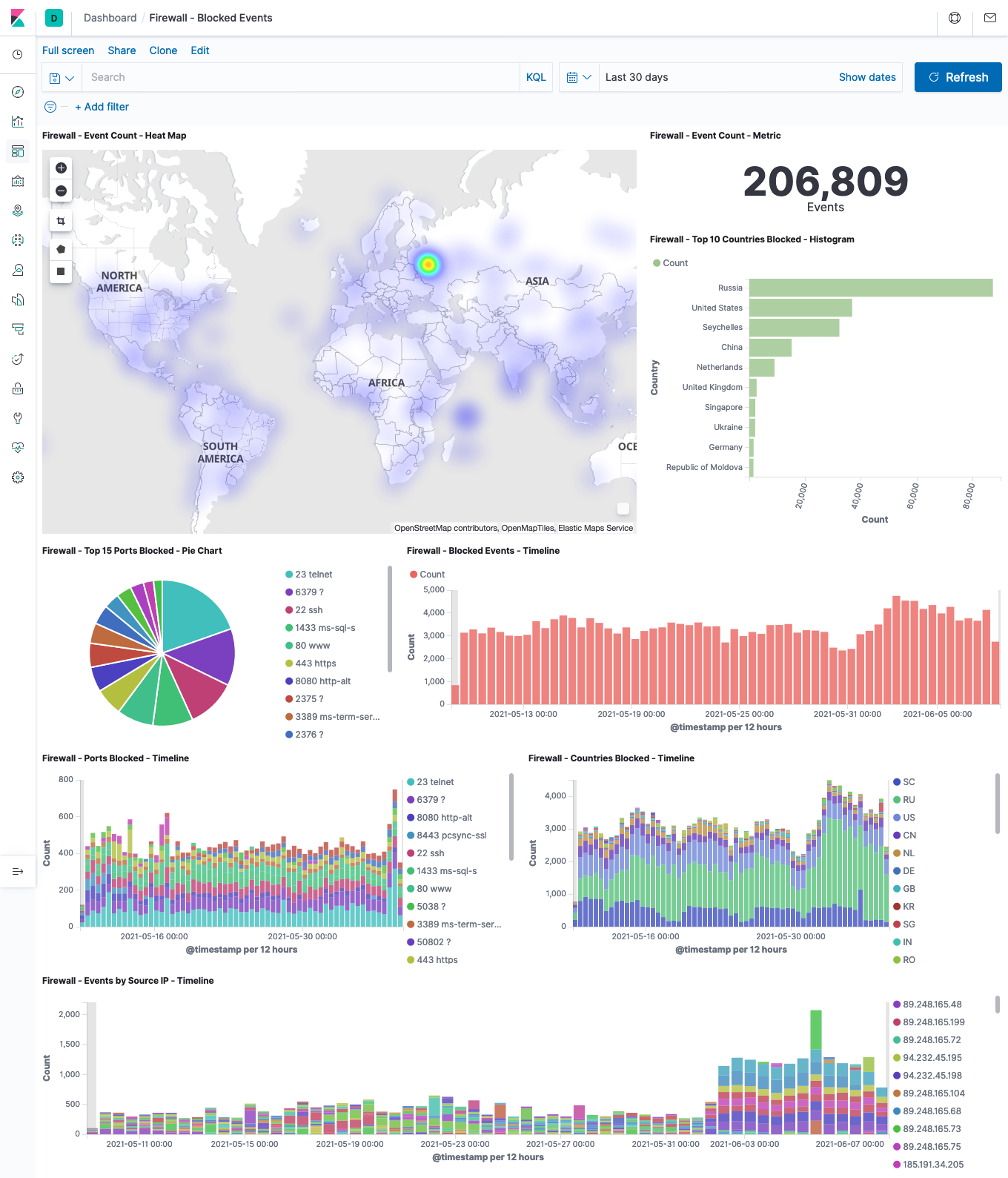Click the Count legend color dot in the histogram
This screenshot has width=1008, height=1178.
click(x=657, y=263)
